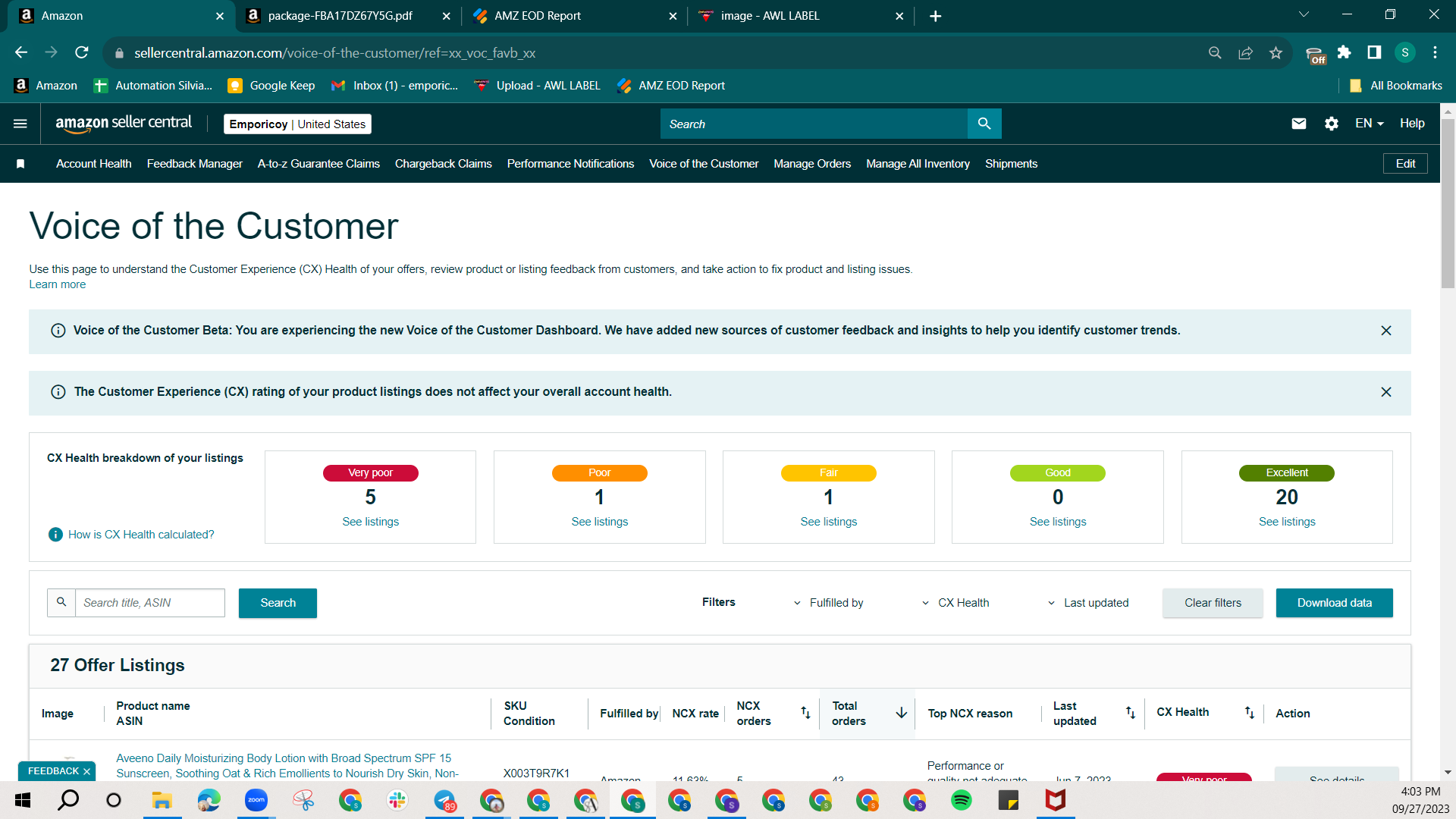Screen dimensions: 1456x819
Task: Open Zoom from the taskbar
Action: (256, 800)
